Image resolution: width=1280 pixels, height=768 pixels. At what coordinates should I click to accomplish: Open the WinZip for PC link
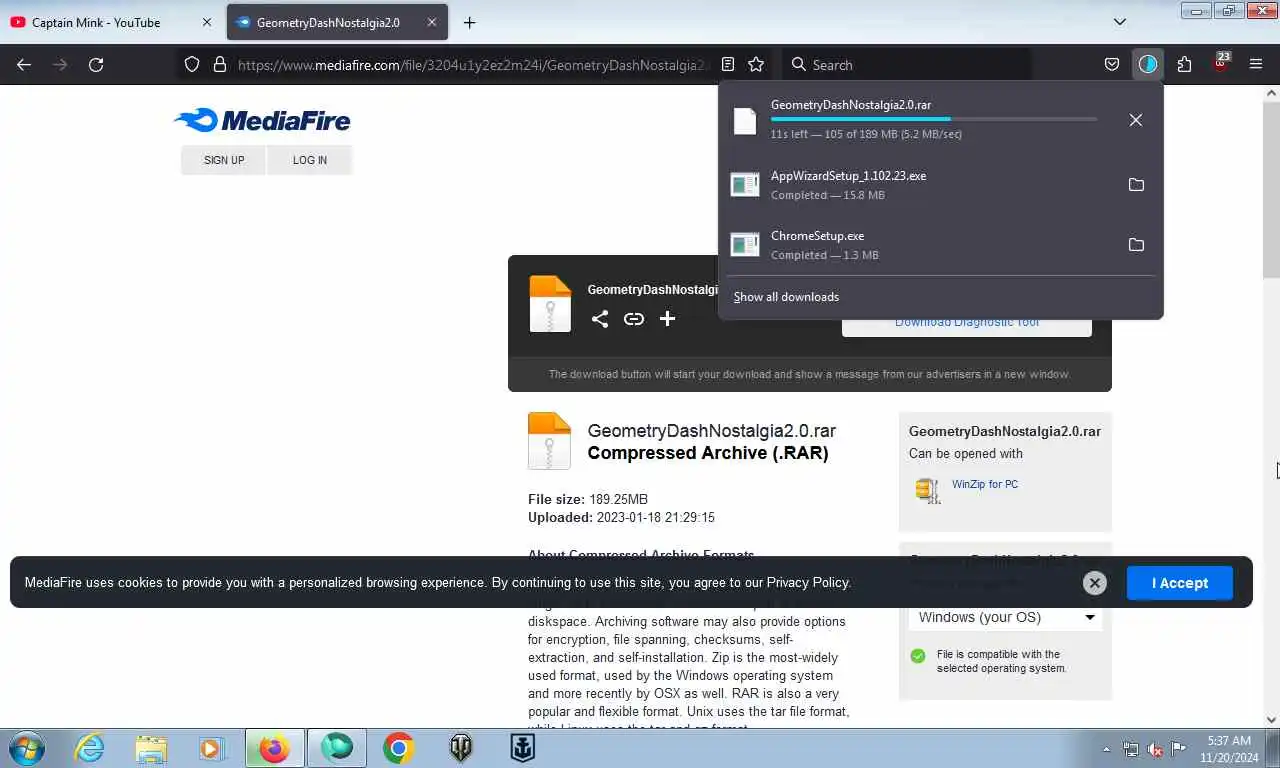985,484
